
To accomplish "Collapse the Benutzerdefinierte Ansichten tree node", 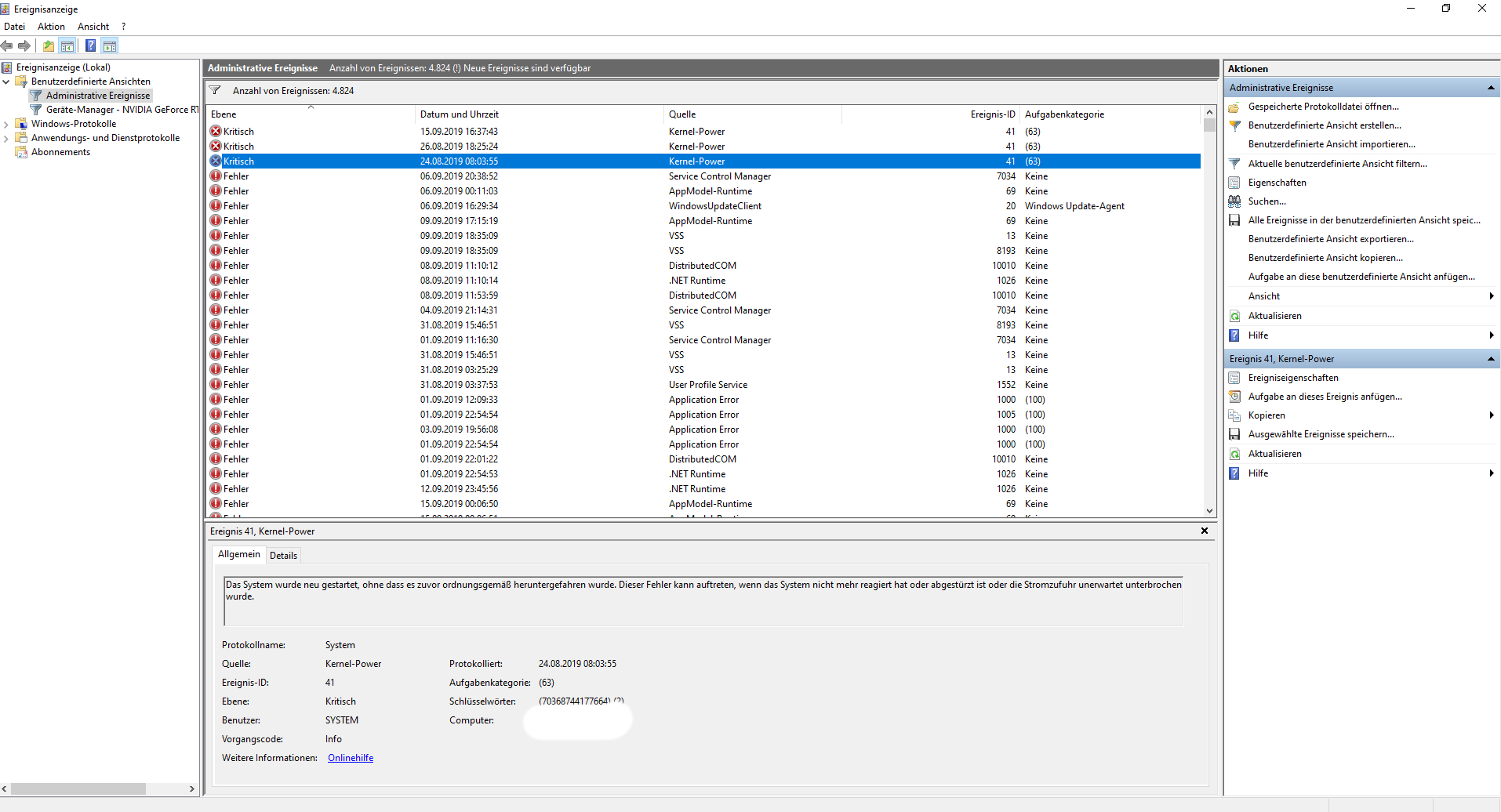I will pos(6,82).
